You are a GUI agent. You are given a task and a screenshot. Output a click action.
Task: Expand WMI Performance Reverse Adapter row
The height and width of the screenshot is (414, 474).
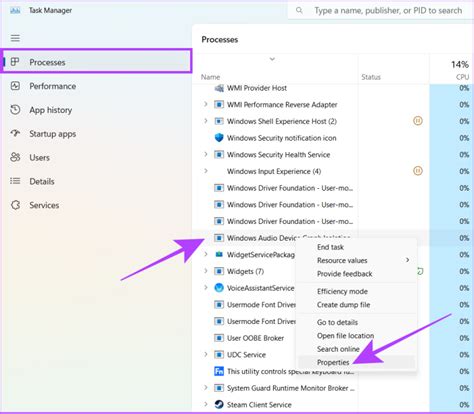[x=206, y=104]
